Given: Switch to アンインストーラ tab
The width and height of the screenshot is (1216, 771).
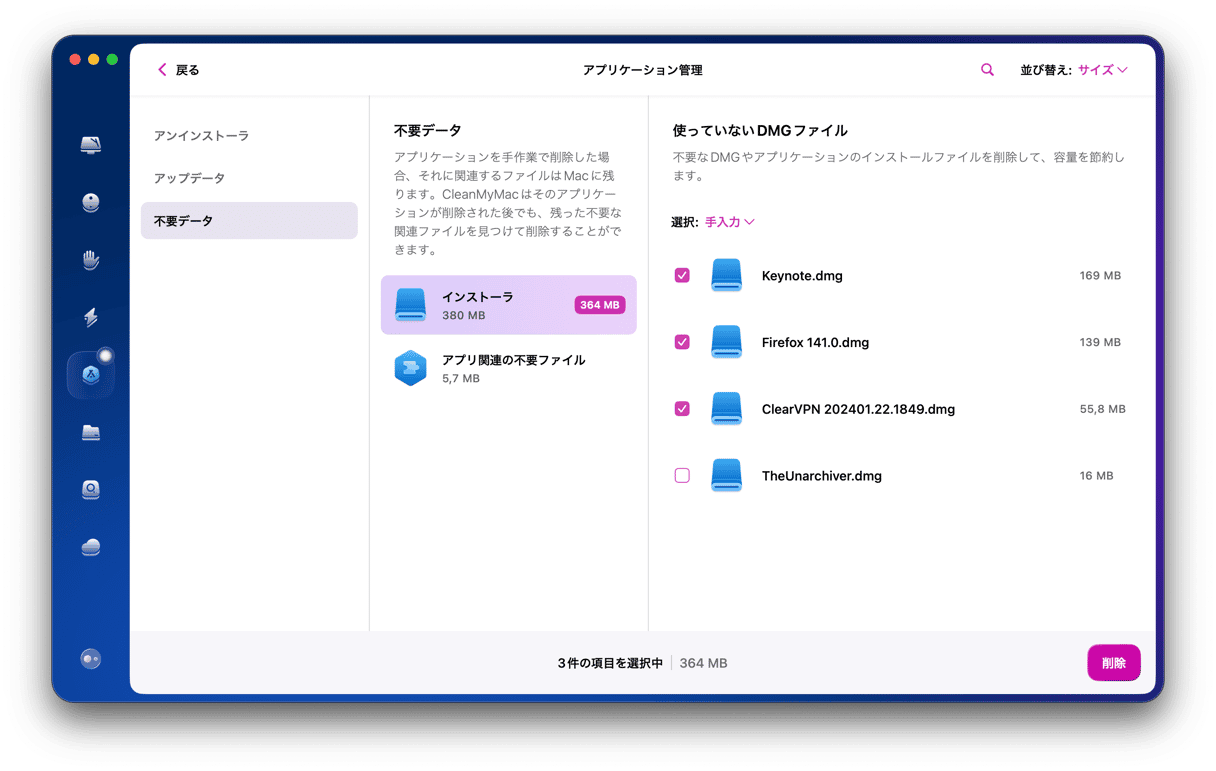Looking at the screenshot, I should [249, 136].
